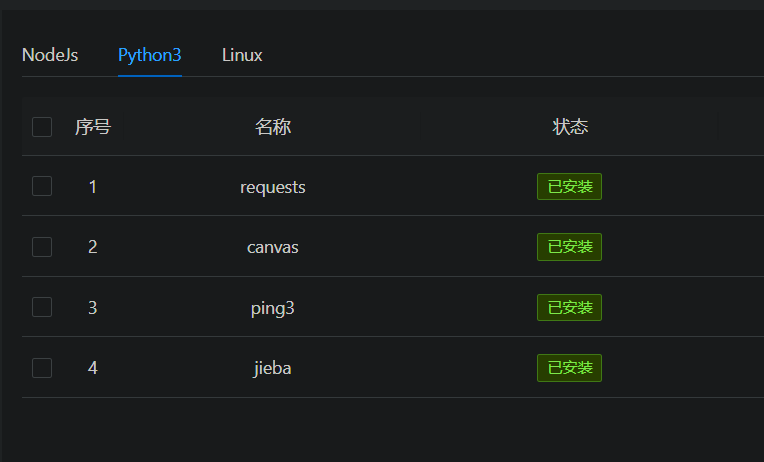Switch to the NodeJs tab
This screenshot has height=462, width=764.
pos(50,55)
